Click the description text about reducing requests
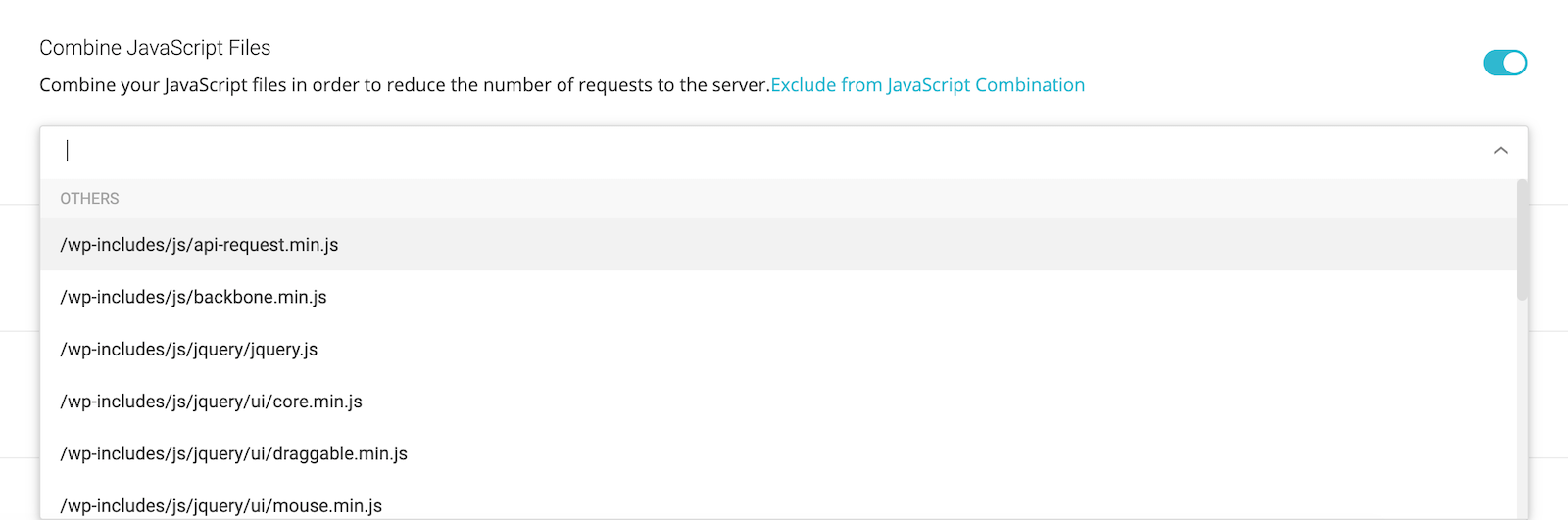Viewport: 1568px width, 520px height. 404,85
